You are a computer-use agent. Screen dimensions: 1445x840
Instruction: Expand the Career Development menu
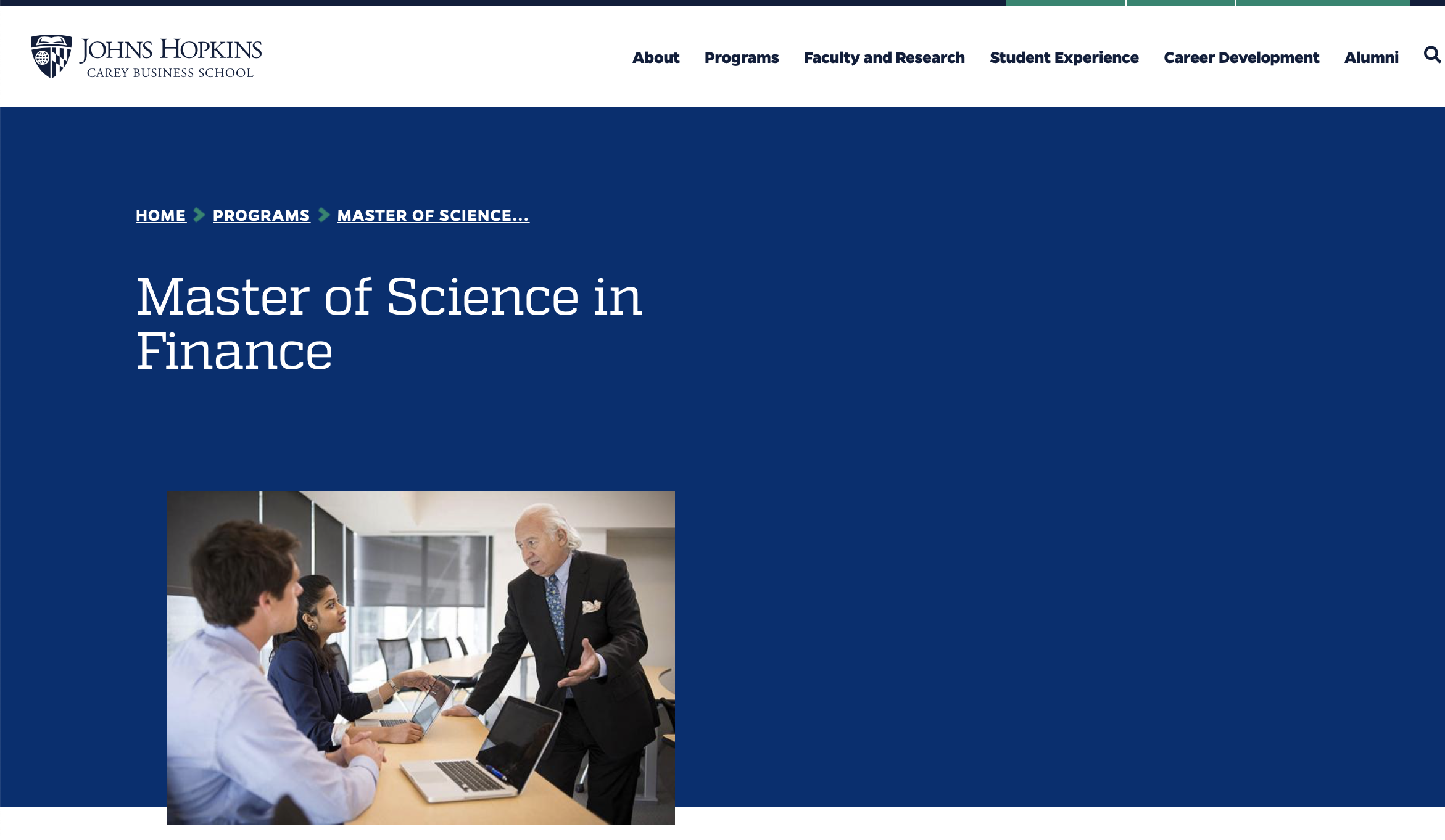coord(1241,57)
